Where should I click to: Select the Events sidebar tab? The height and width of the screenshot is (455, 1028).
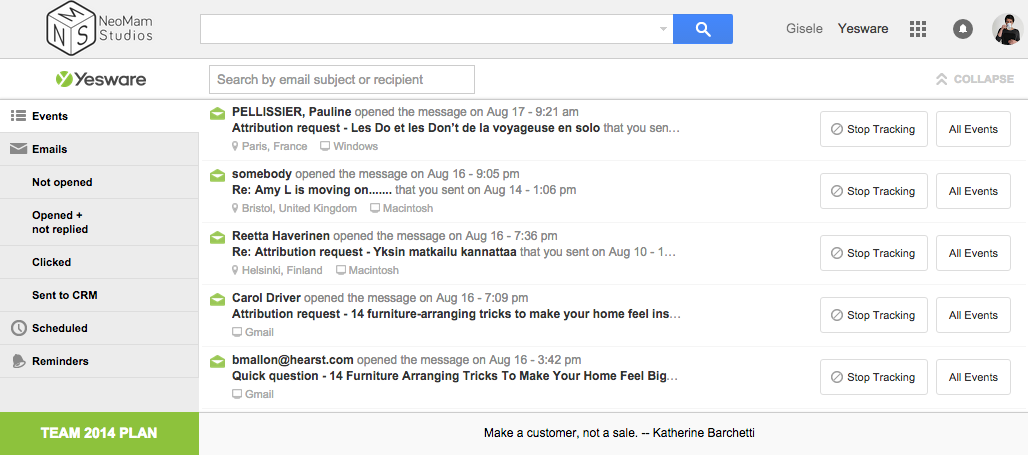(50, 116)
